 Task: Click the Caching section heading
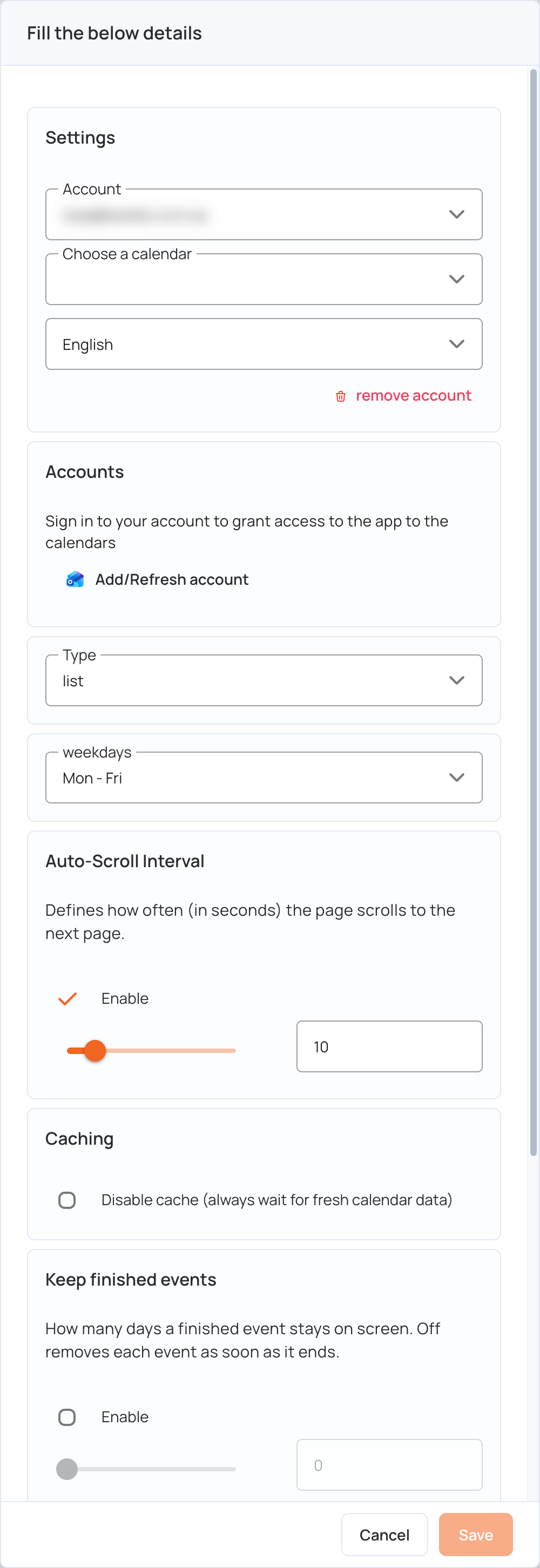coord(80,1139)
